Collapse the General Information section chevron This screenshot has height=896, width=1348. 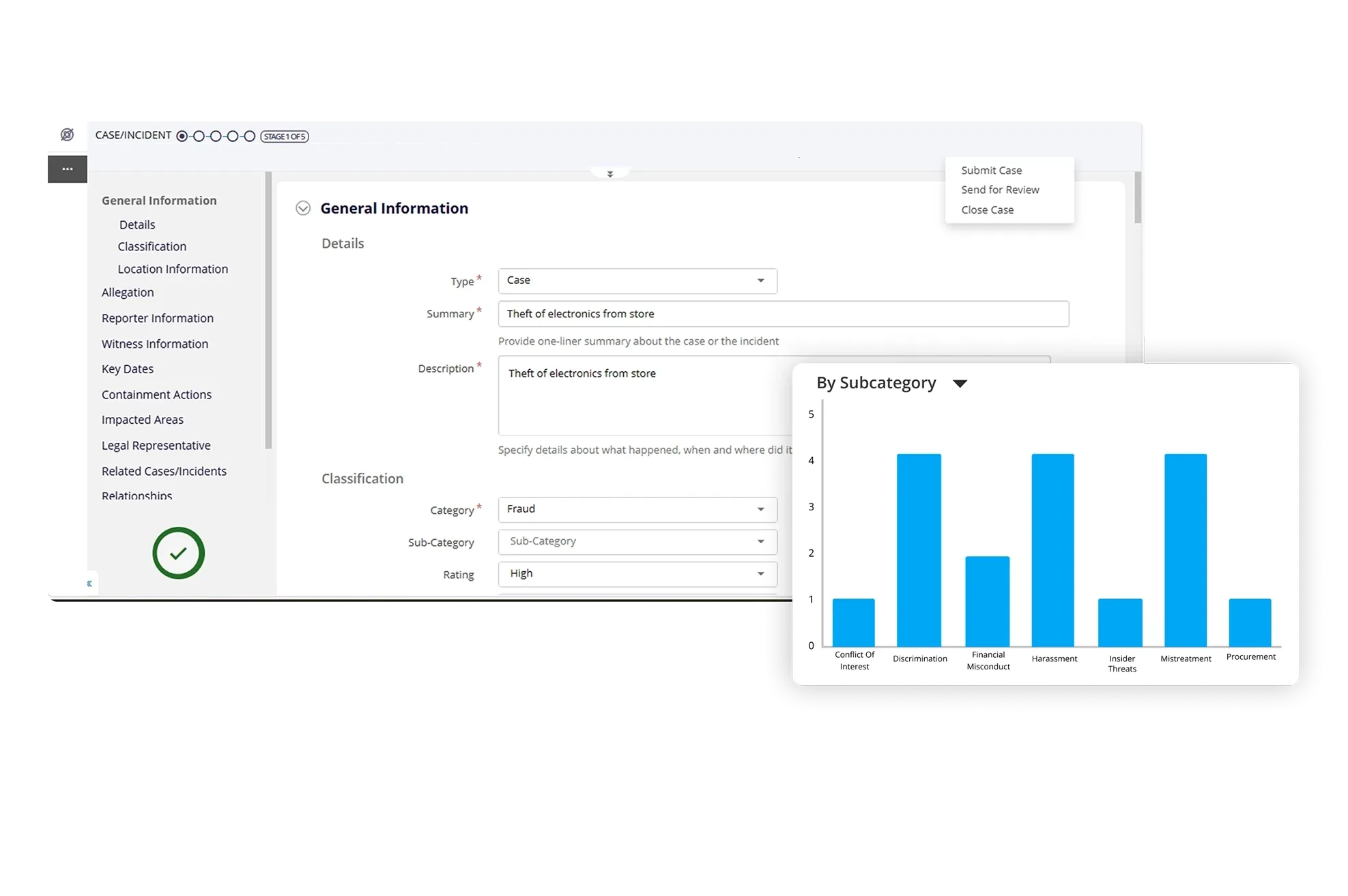click(303, 208)
